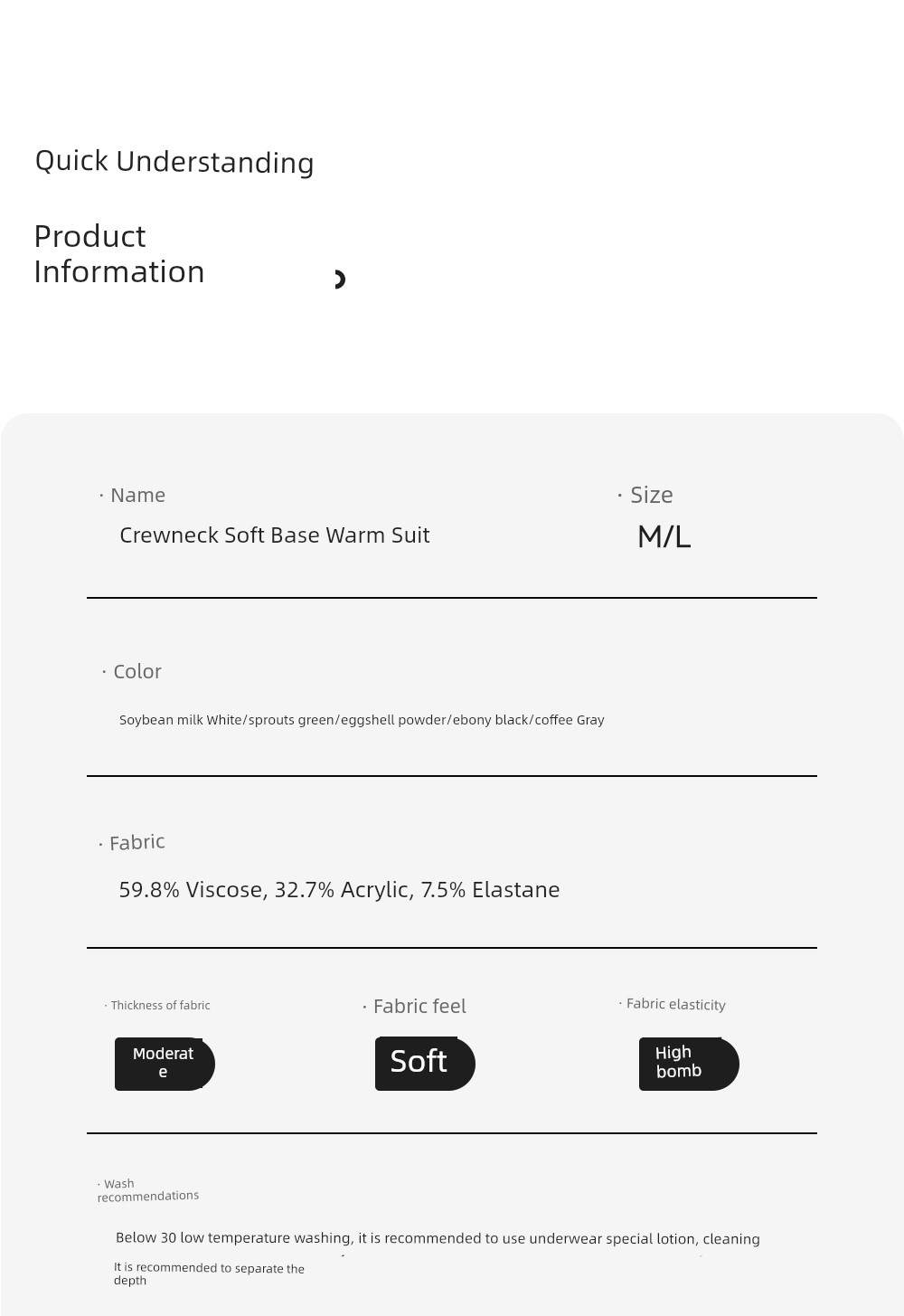This screenshot has width=904, height=1316.
Task: Click the Fabric feel label
Action: click(x=415, y=1006)
